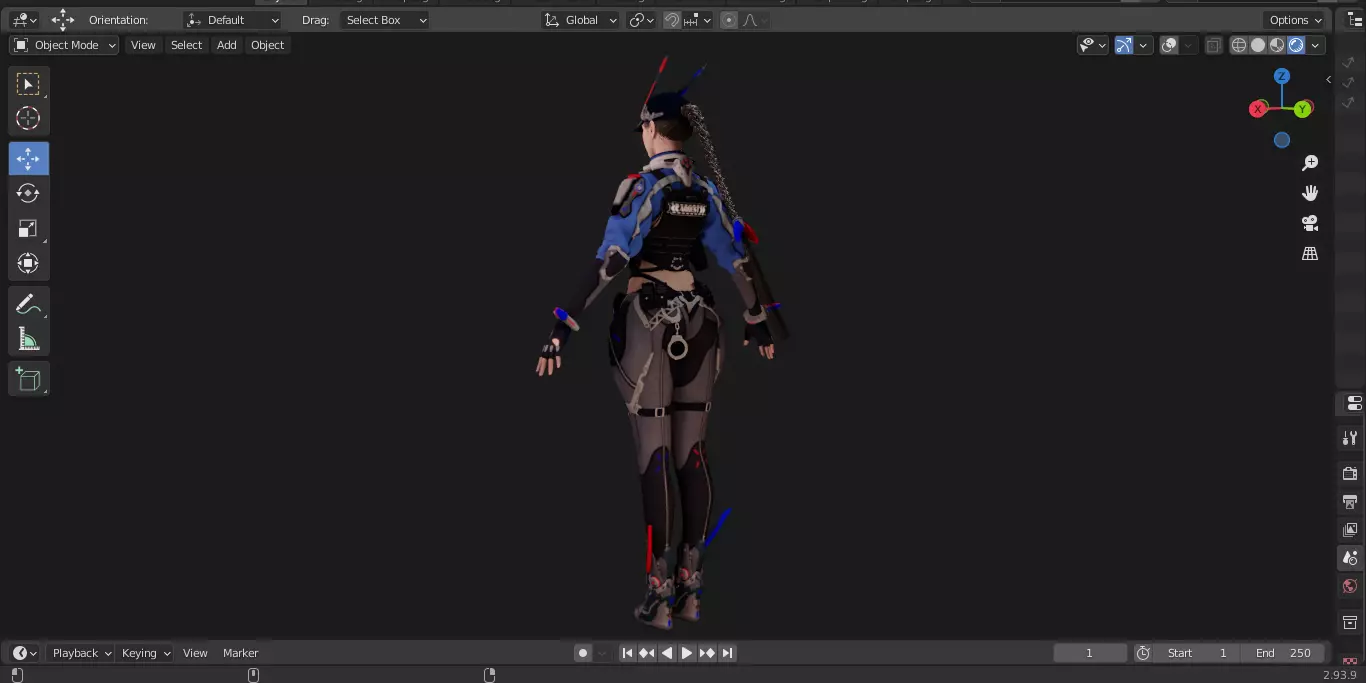This screenshot has width=1366, height=683.
Task: Click the X axis on navigation gizmo
Action: (x=1259, y=109)
